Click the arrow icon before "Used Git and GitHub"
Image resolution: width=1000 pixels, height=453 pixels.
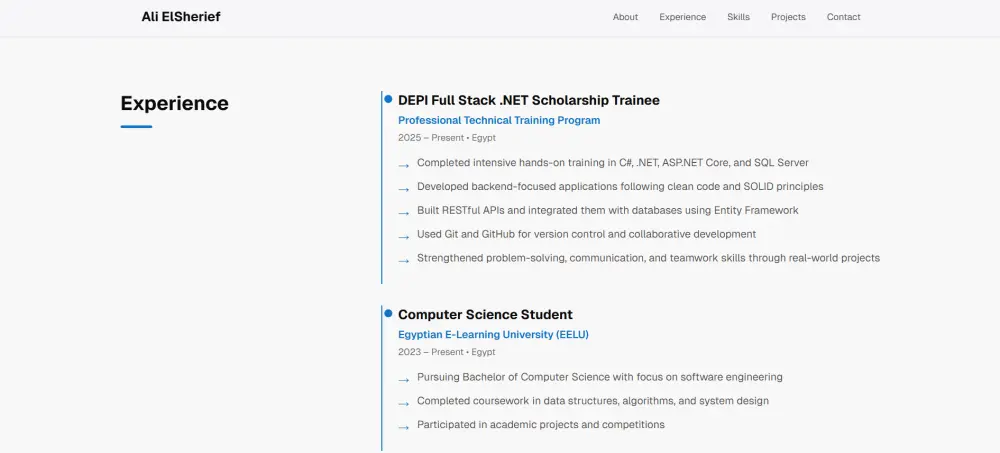coord(403,237)
